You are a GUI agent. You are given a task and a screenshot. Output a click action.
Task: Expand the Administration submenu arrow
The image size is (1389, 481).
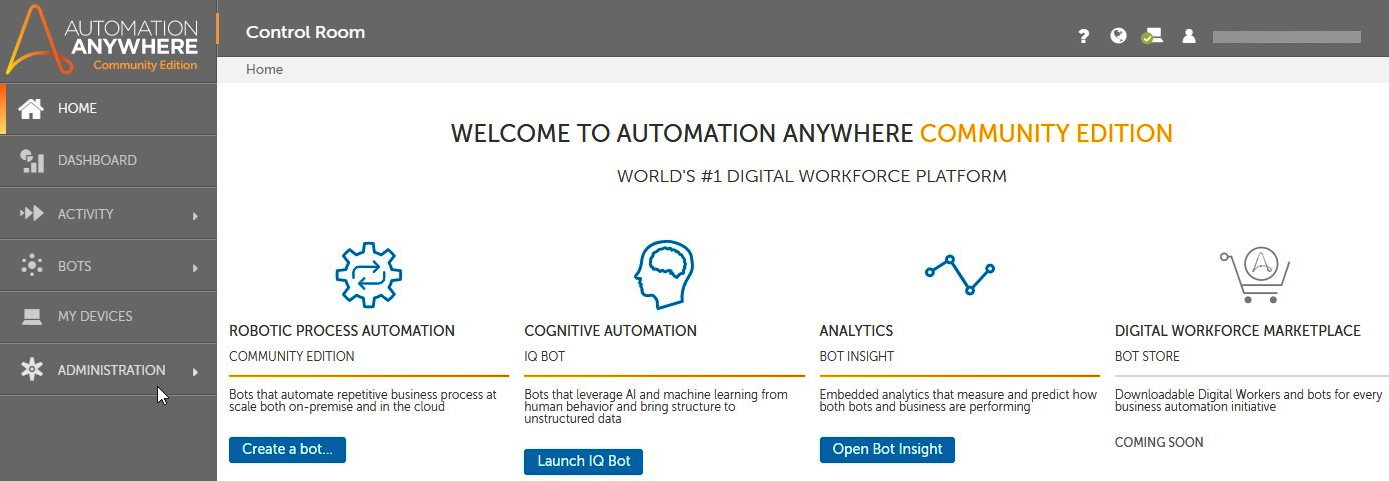(x=195, y=372)
